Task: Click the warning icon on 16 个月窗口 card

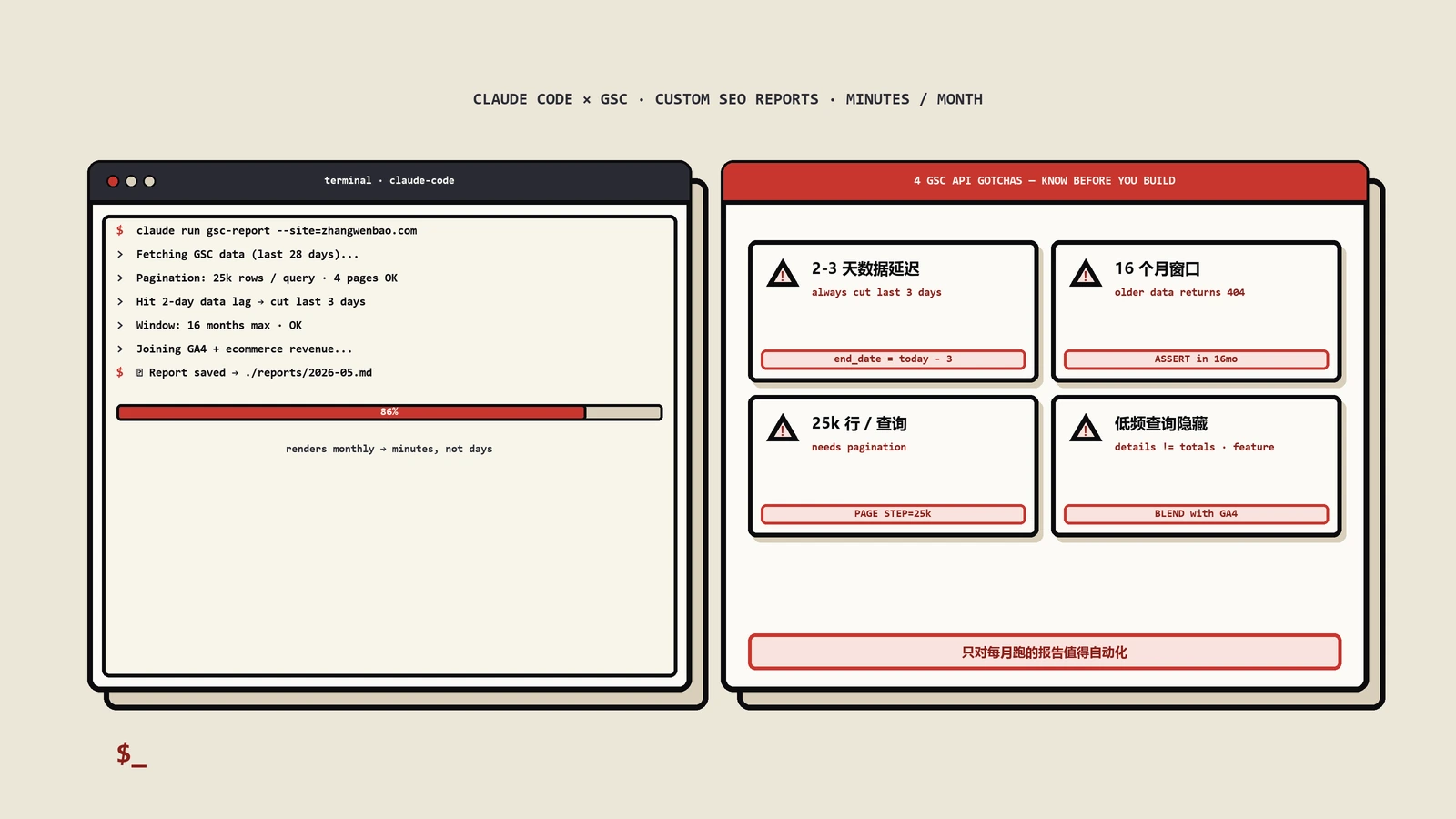Action: [x=1086, y=273]
